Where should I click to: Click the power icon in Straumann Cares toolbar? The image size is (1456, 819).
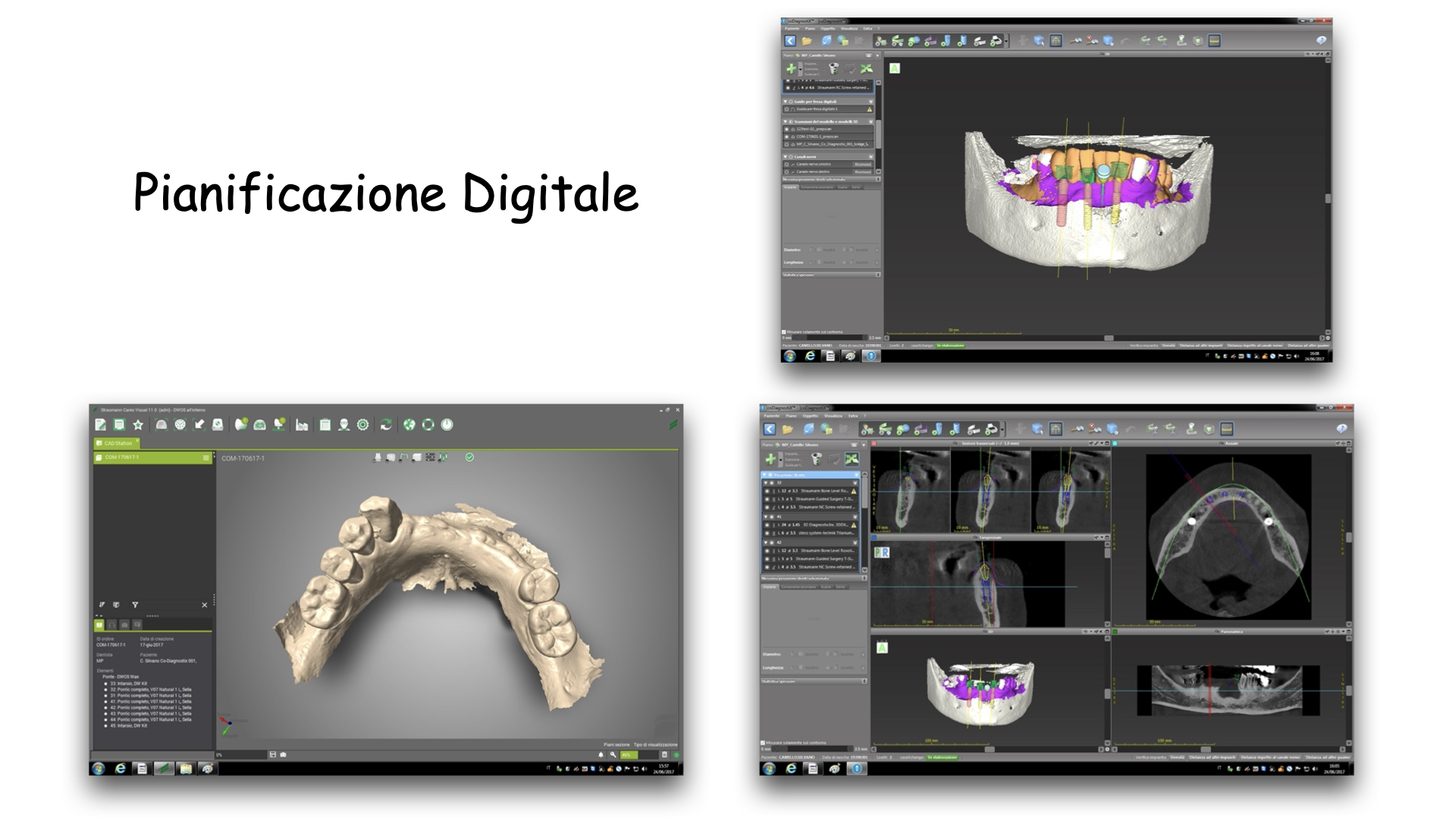coord(447,425)
